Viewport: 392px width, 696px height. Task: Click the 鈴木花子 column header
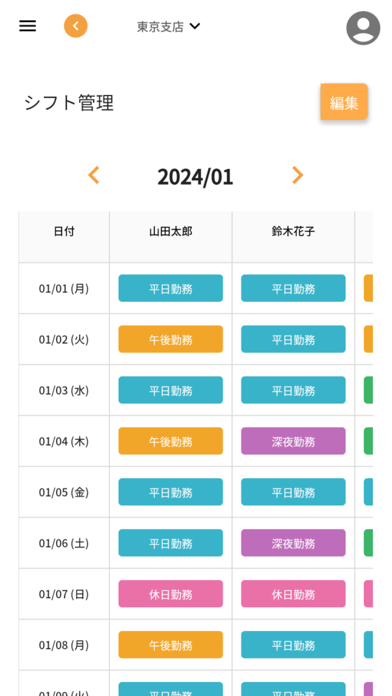293,237
